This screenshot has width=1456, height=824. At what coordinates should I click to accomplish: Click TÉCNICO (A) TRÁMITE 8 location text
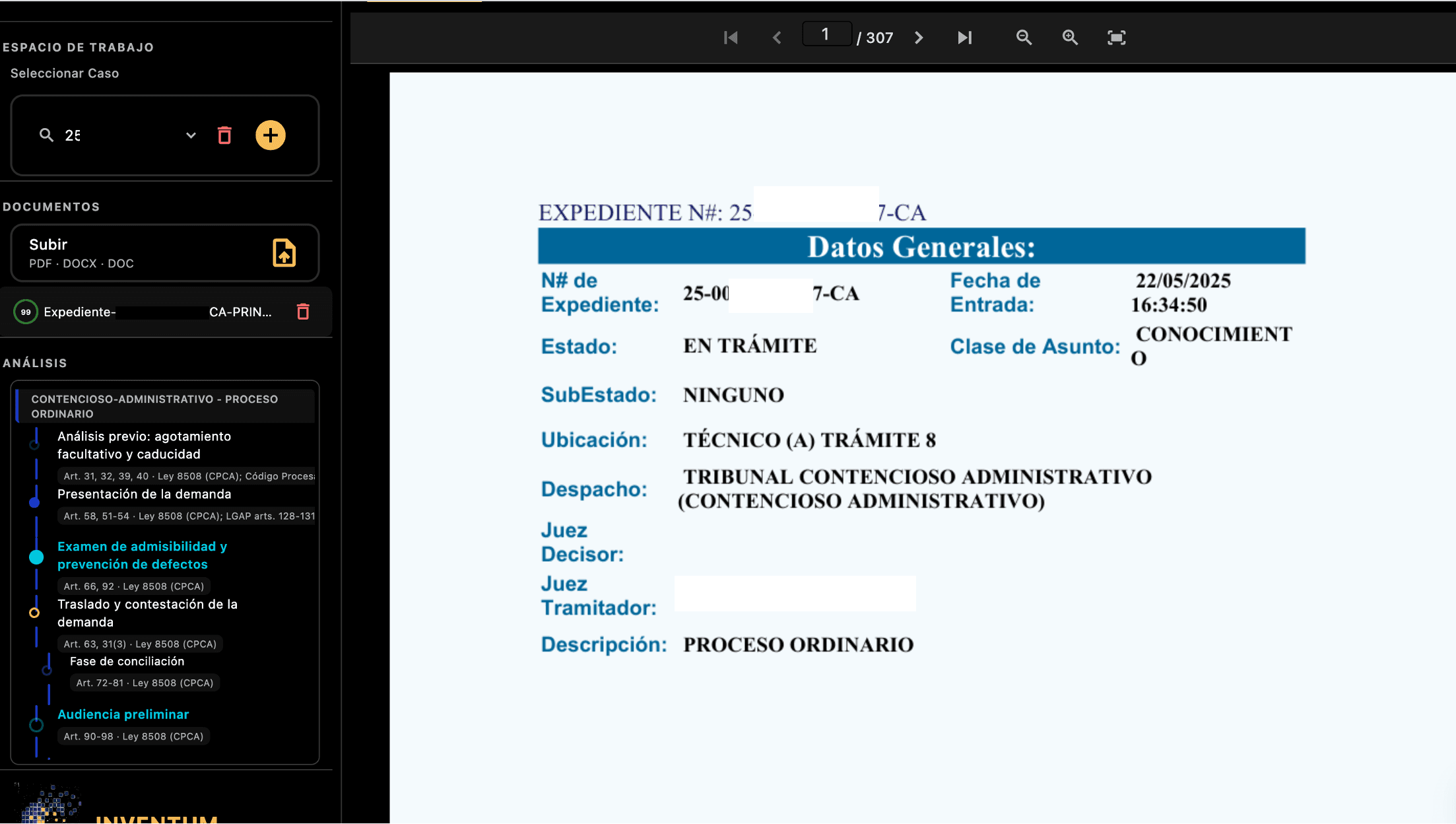click(810, 440)
